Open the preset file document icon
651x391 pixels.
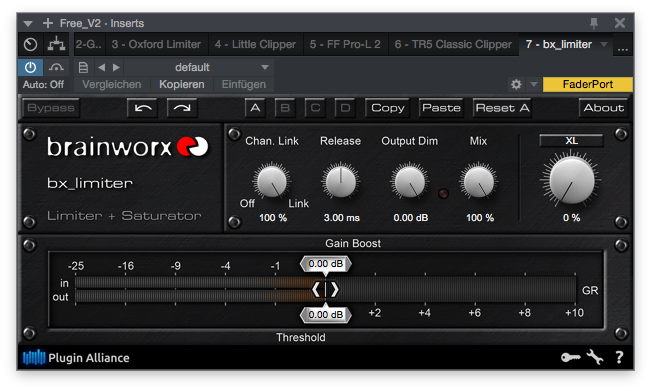click(83, 67)
